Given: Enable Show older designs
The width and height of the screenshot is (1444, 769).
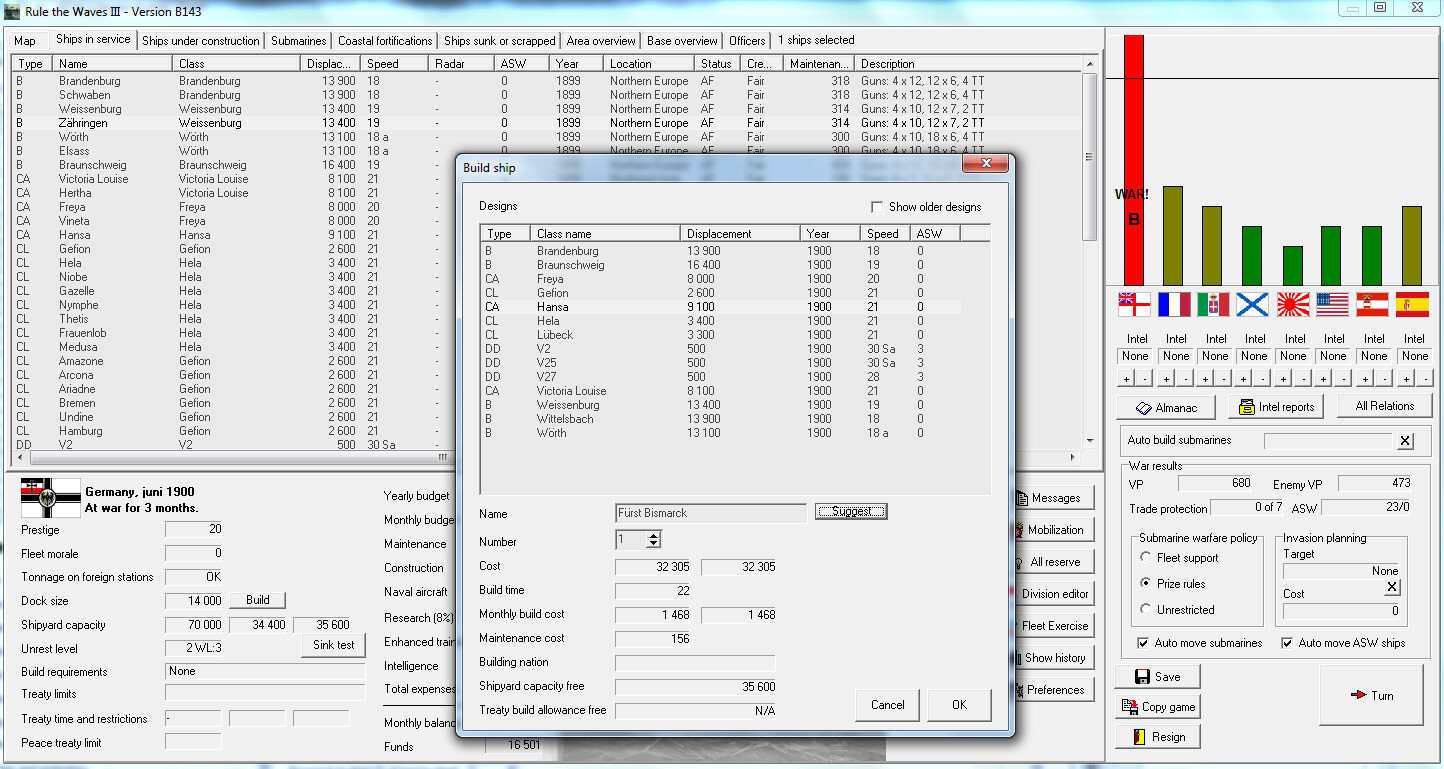Looking at the screenshot, I should click(877, 207).
